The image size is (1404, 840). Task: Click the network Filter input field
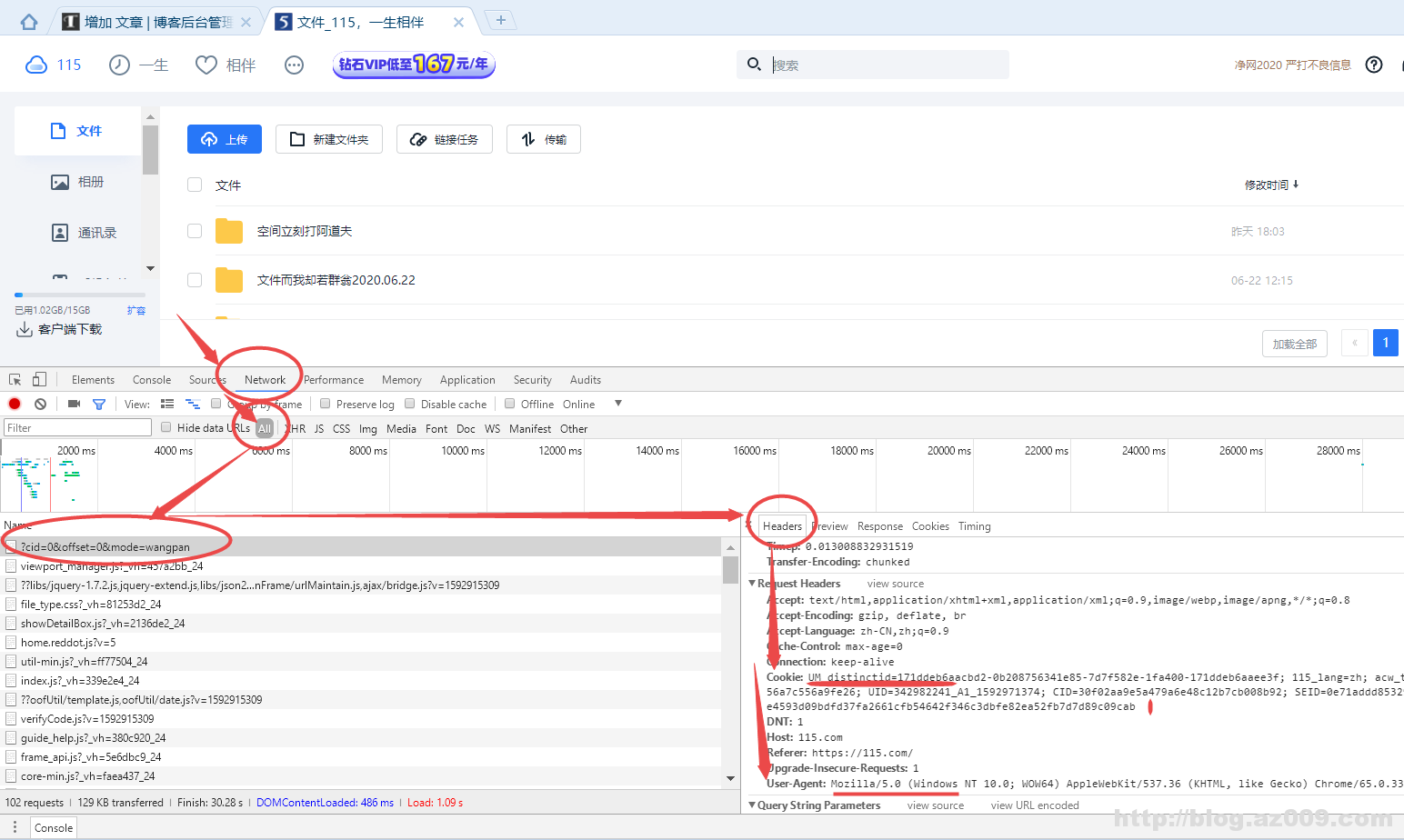pyautogui.click(x=78, y=428)
